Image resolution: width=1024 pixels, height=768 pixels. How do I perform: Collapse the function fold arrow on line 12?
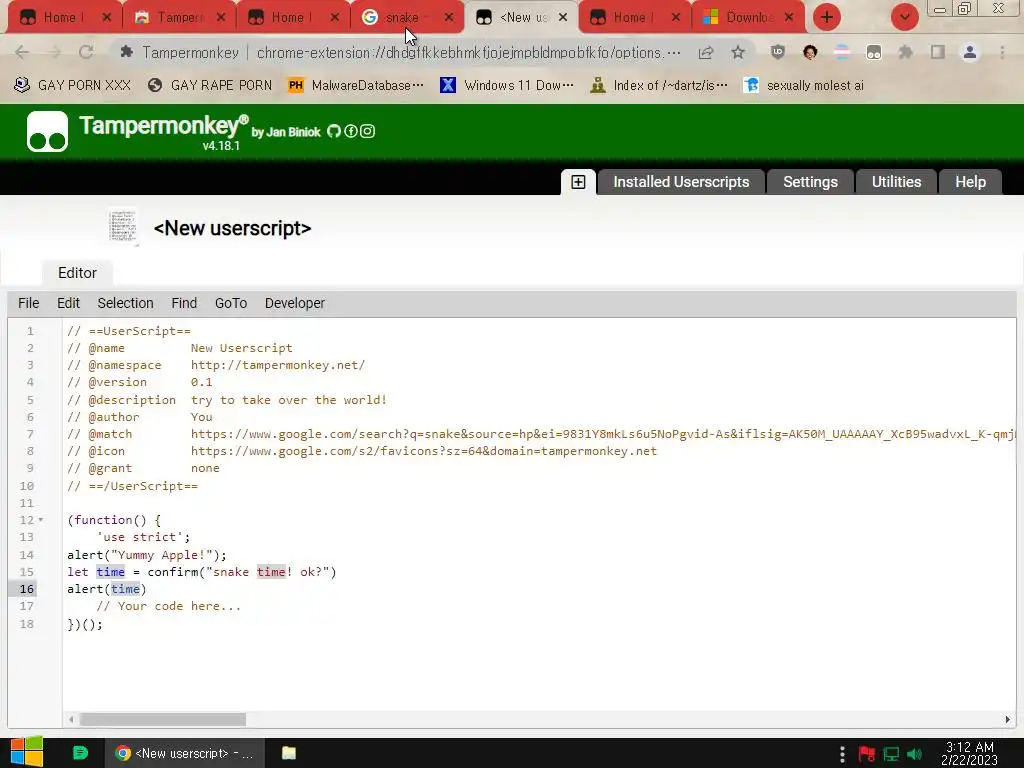40,520
